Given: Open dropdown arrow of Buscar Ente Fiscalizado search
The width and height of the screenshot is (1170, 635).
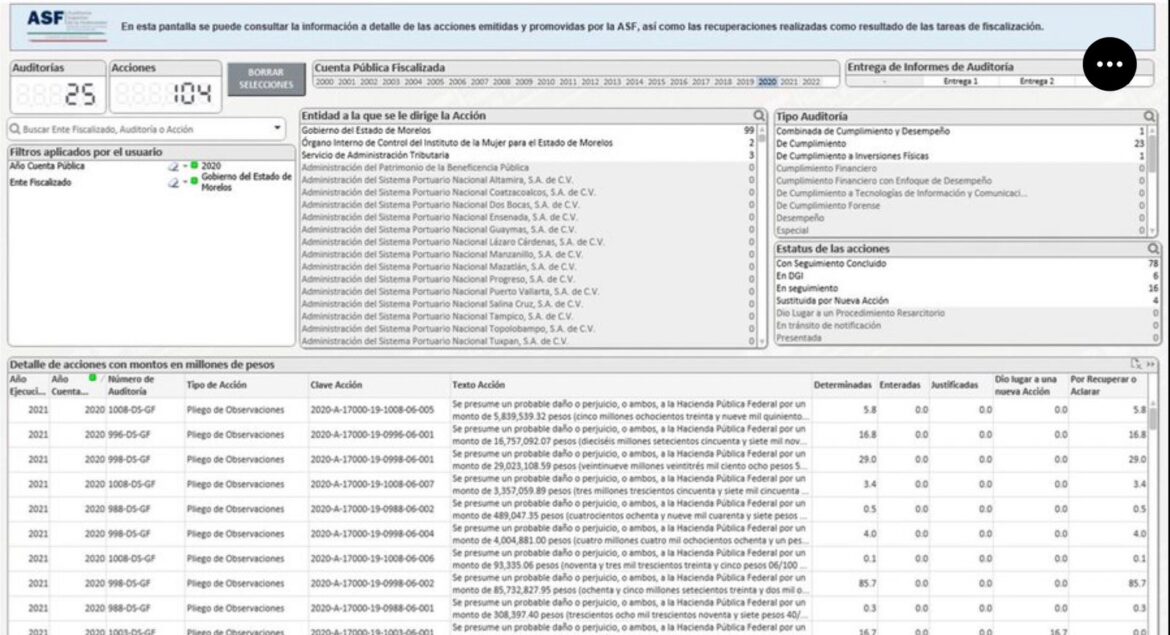Looking at the screenshot, I should (277, 129).
